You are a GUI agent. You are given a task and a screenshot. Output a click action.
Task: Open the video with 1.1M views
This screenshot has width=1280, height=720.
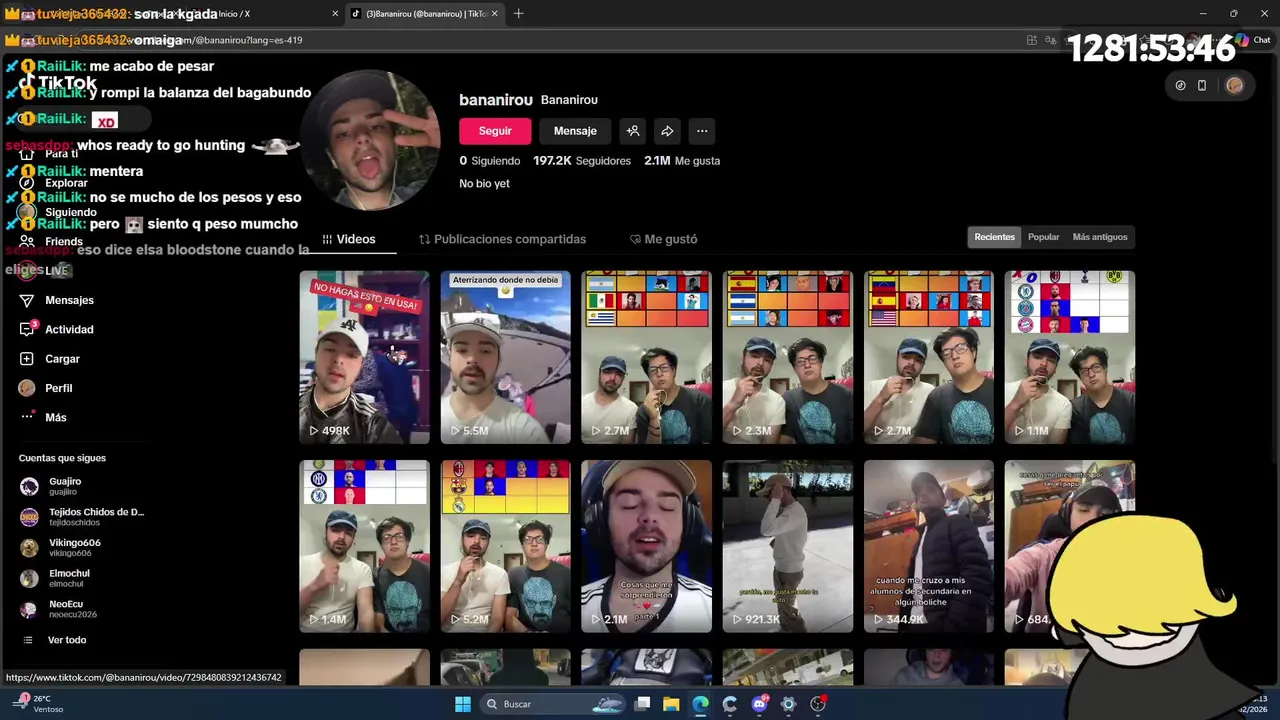point(1070,357)
